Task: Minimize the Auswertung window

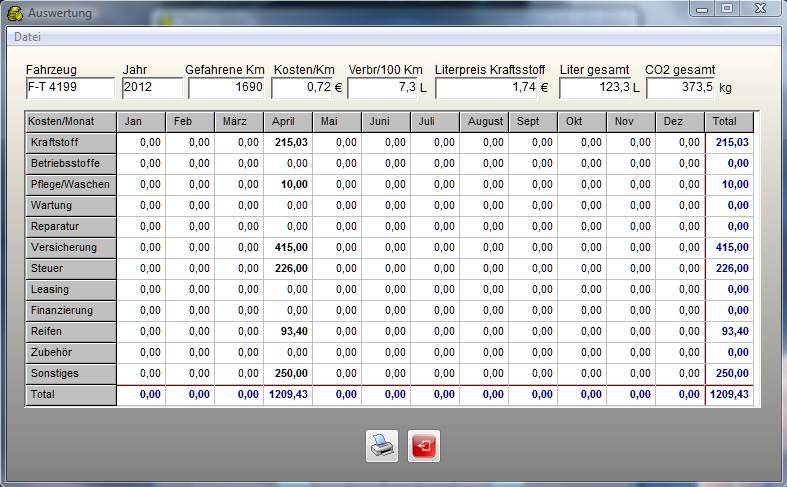Action: tap(702, 9)
